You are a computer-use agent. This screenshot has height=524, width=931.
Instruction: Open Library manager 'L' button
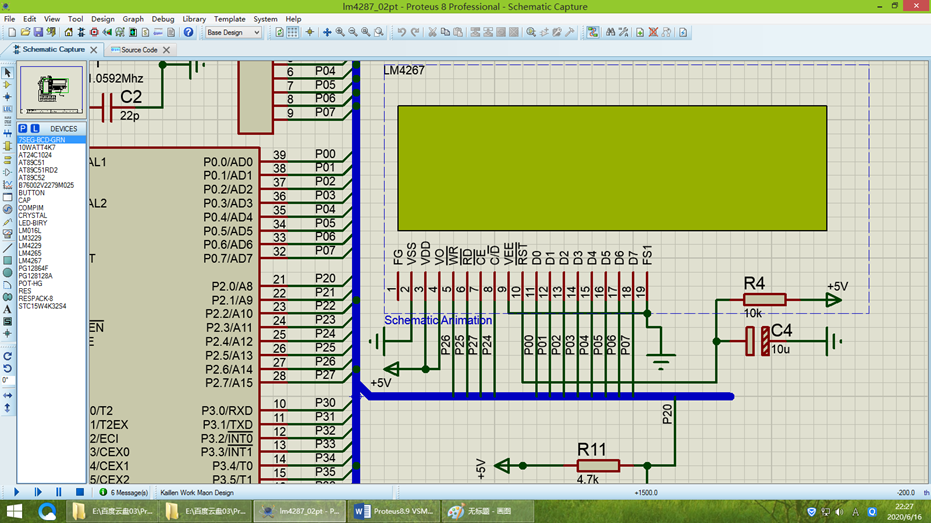(x=35, y=128)
